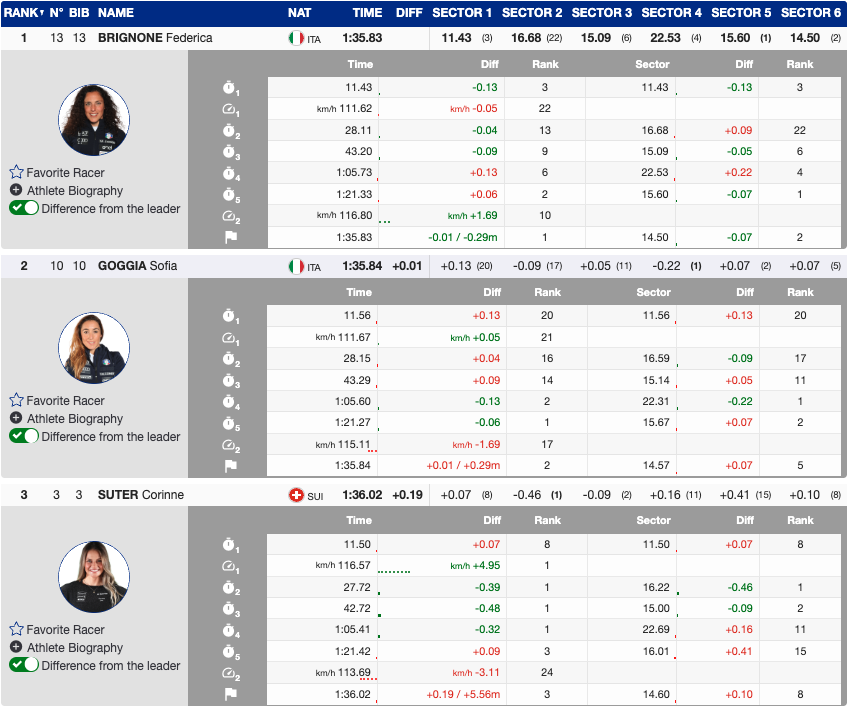The width and height of the screenshot is (853, 708).
Task: Sort by the TIME column header
Action: 367,13
